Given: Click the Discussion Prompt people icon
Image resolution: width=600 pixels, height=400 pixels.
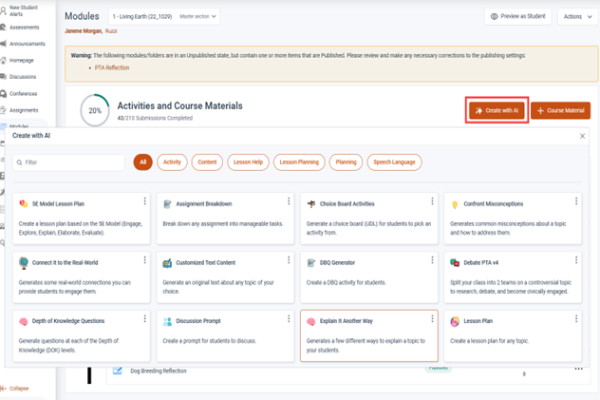Looking at the screenshot, I should 167,322.
